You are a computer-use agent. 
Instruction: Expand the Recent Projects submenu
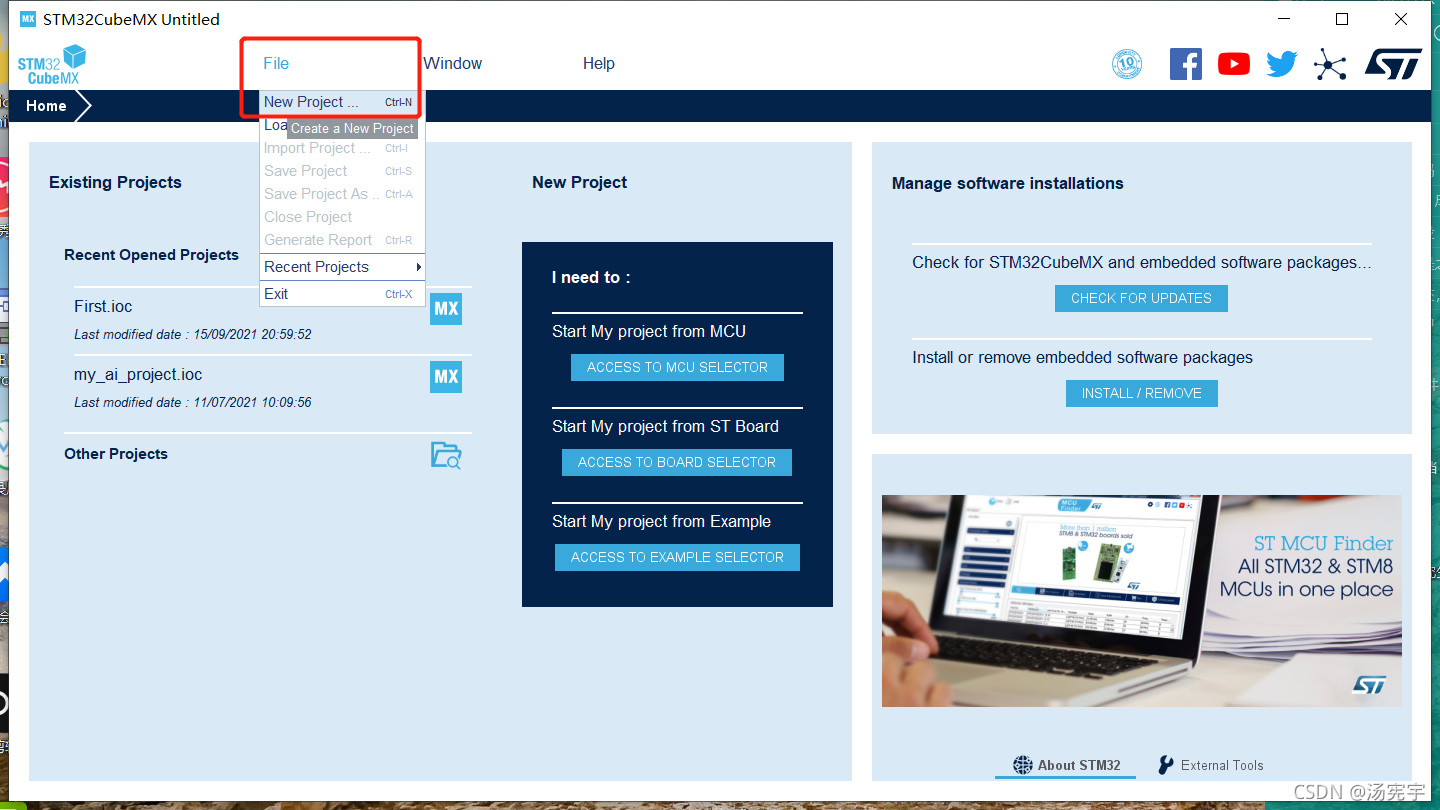(342, 267)
